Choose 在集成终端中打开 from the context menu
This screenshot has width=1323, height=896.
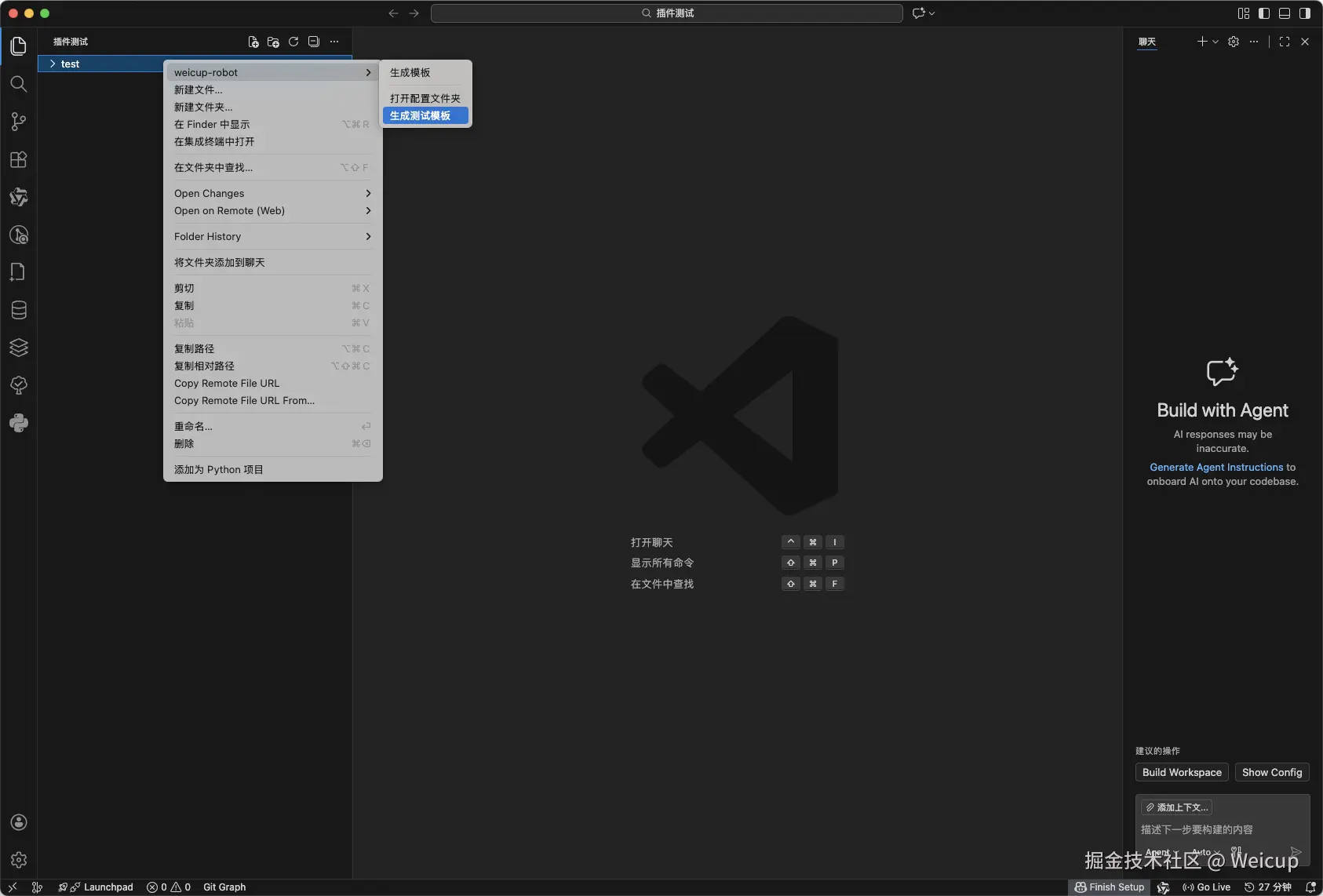tap(272, 142)
